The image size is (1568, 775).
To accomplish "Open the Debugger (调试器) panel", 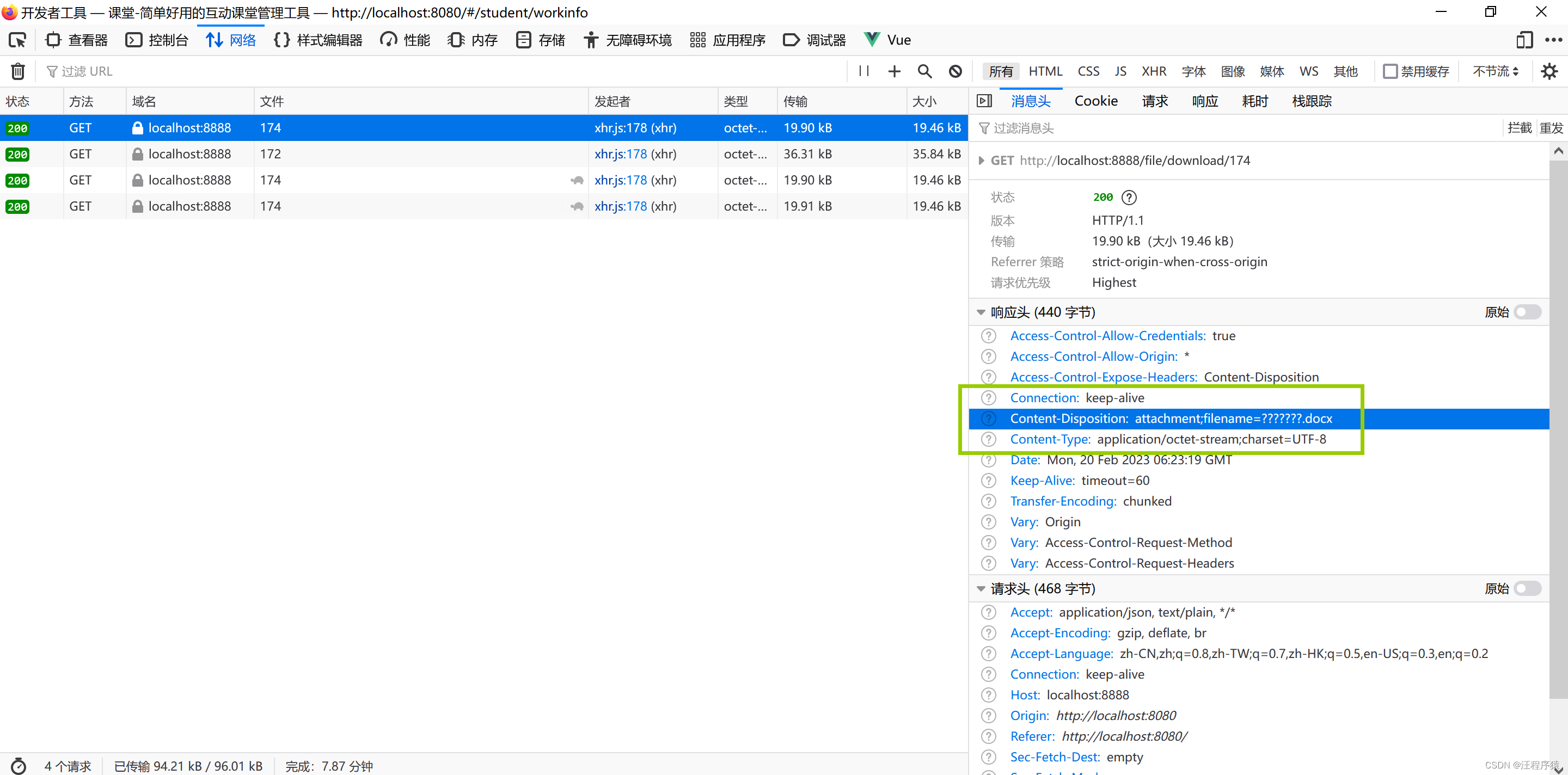I will pyautogui.click(x=814, y=40).
